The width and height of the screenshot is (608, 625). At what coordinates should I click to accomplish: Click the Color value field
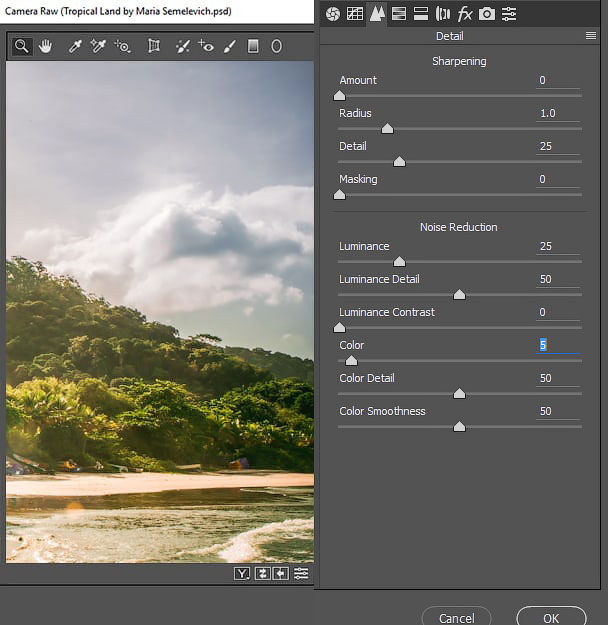coord(558,346)
